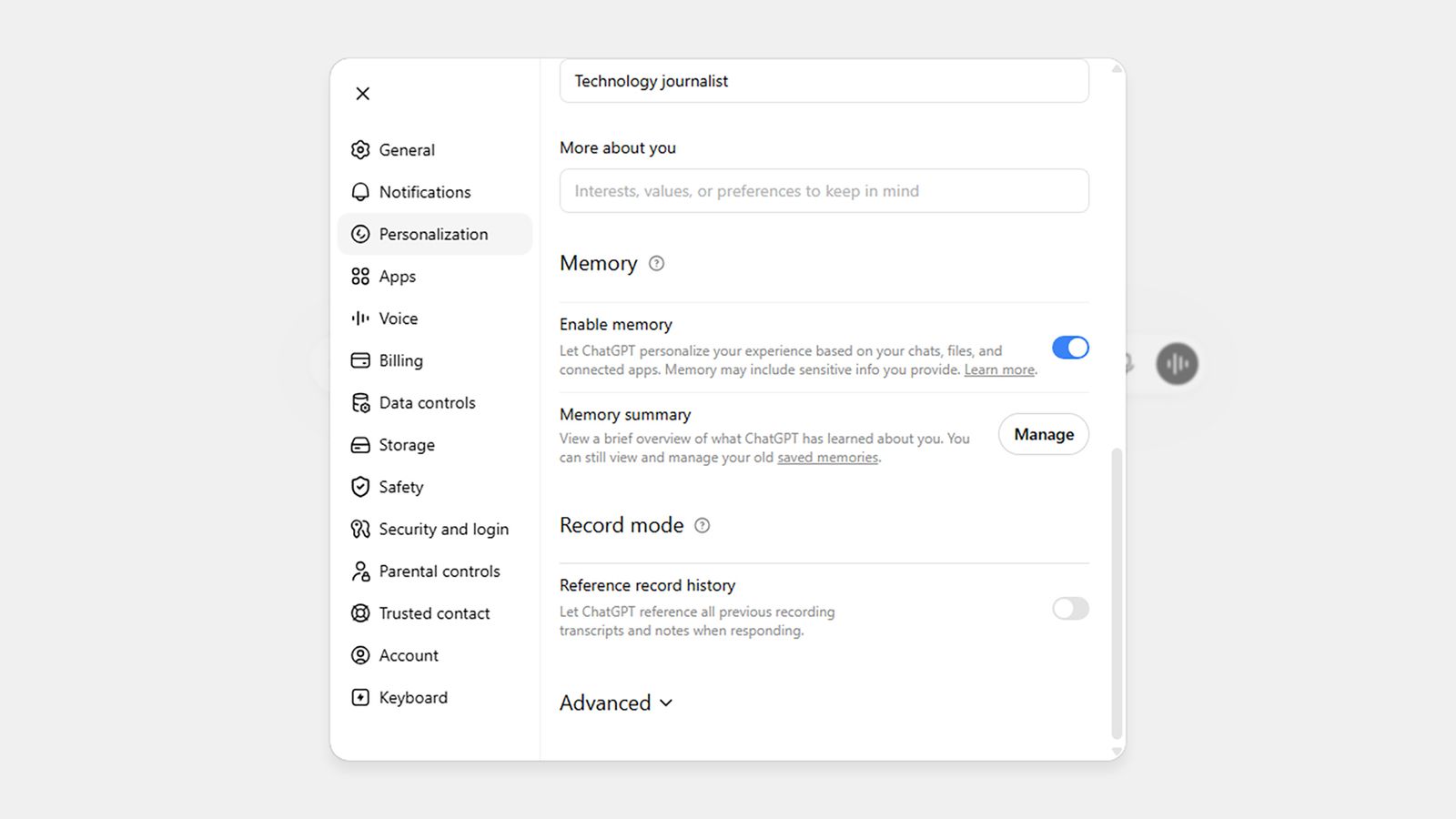Click the Record mode help question-mark icon
The height and width of the screenshot is (819, 1456).
pyautogui.click(x=702, y=525)
